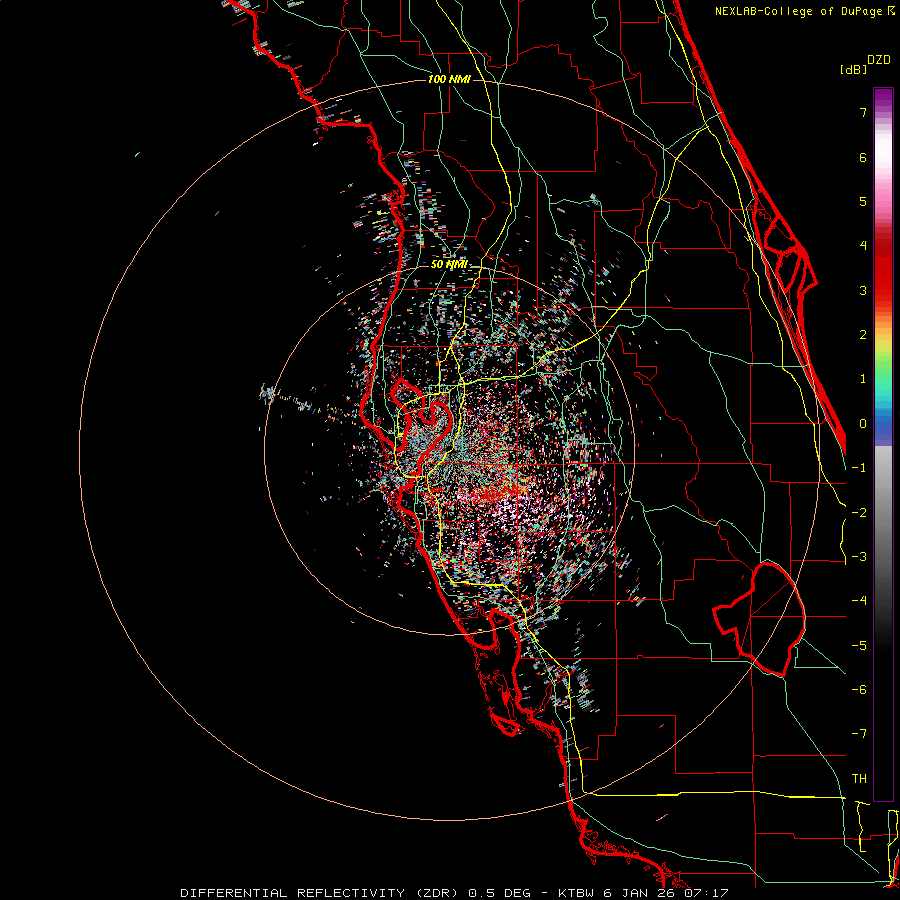Click the -6 value on color scale
Viewport: 900px width, 900px height.
(859, 690)
